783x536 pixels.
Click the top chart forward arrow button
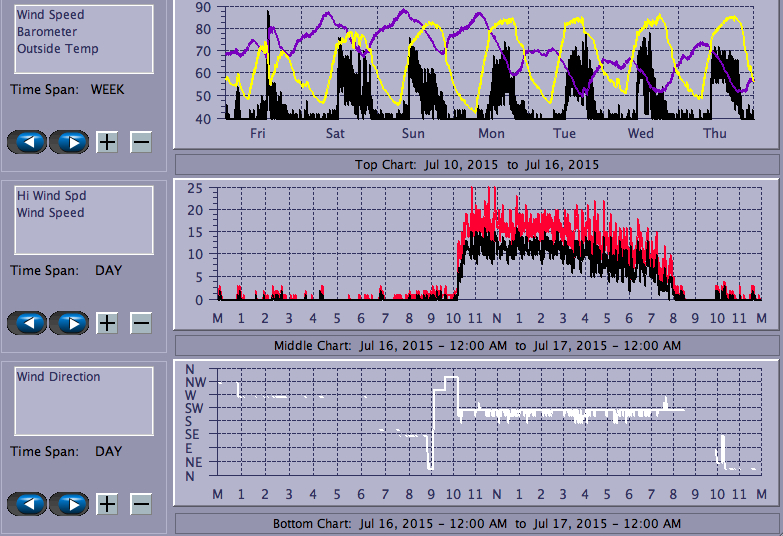69,142
